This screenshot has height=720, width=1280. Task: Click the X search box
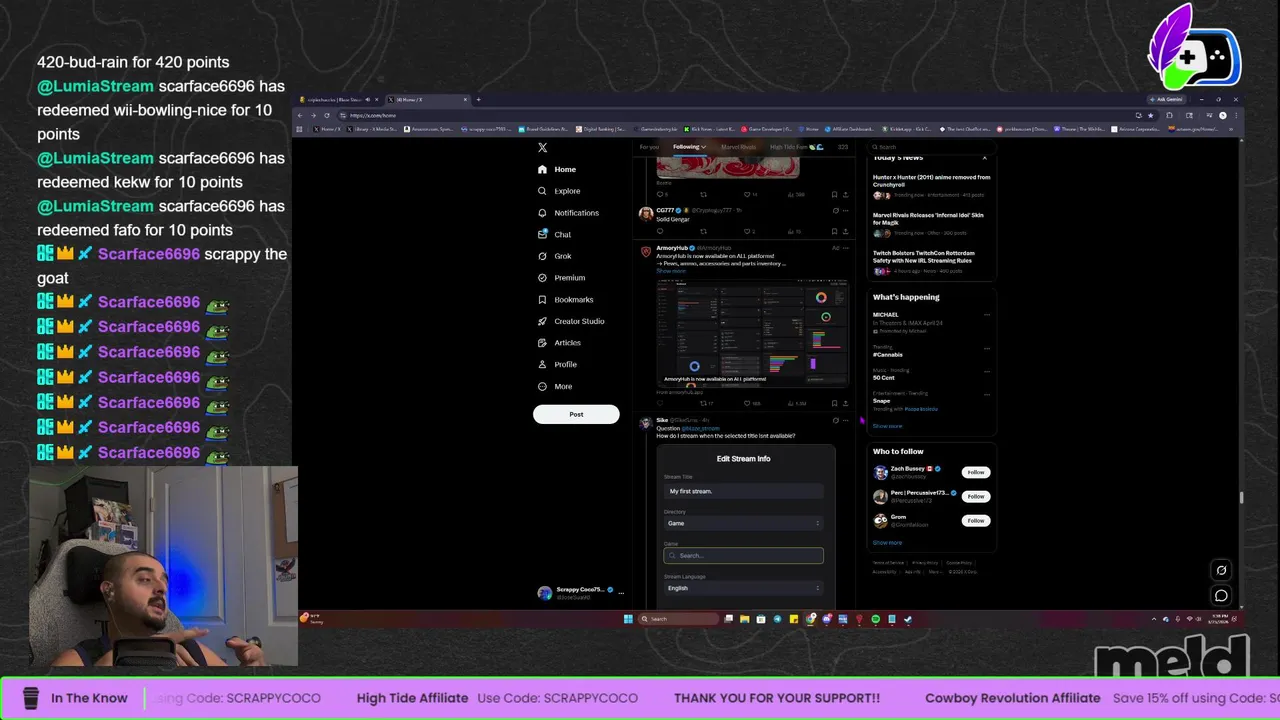(x=930, y=147)
